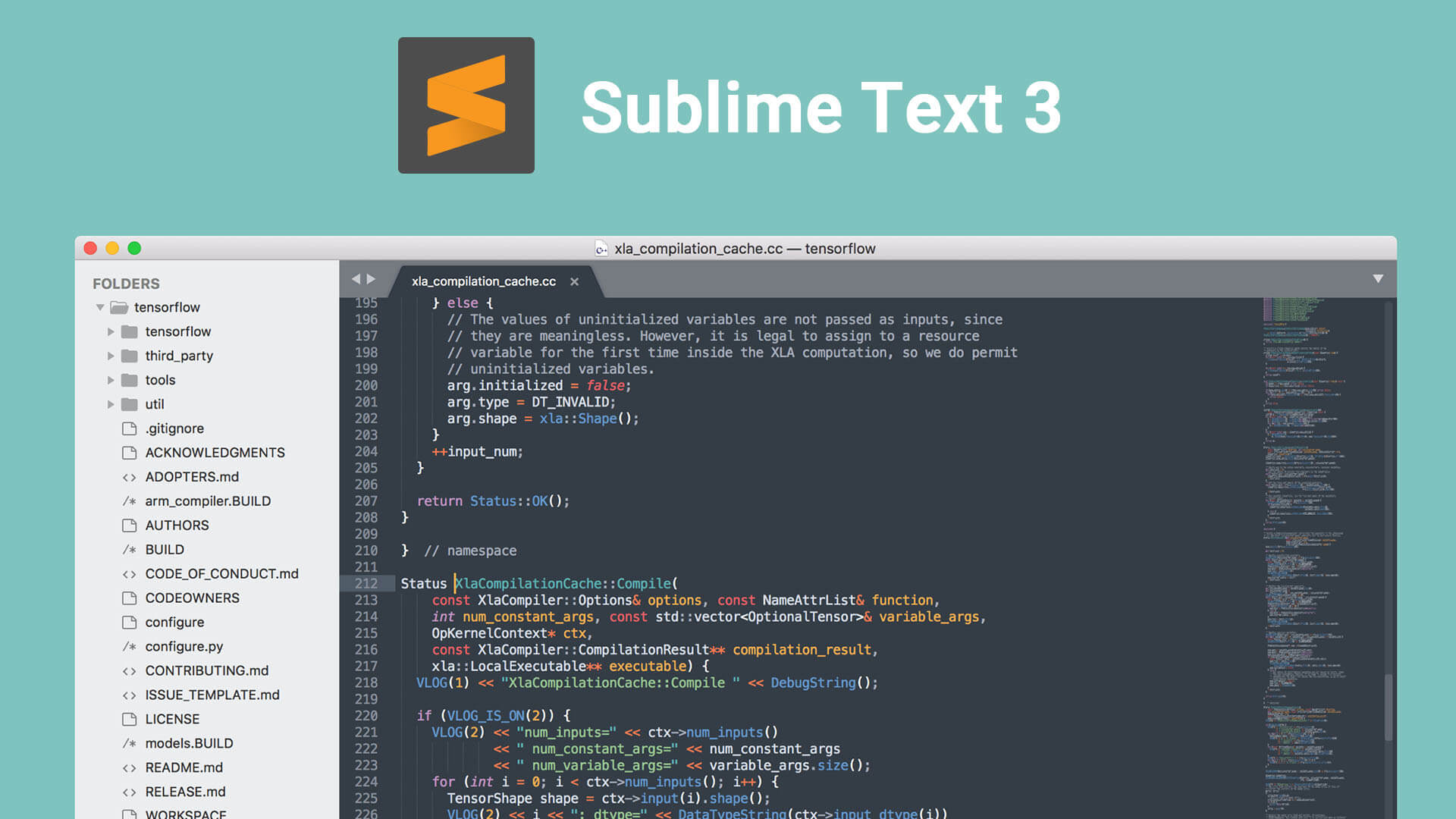Click the vertical scrollbar thumb
Screen dimensions: 1456x819
[1389, 707]
